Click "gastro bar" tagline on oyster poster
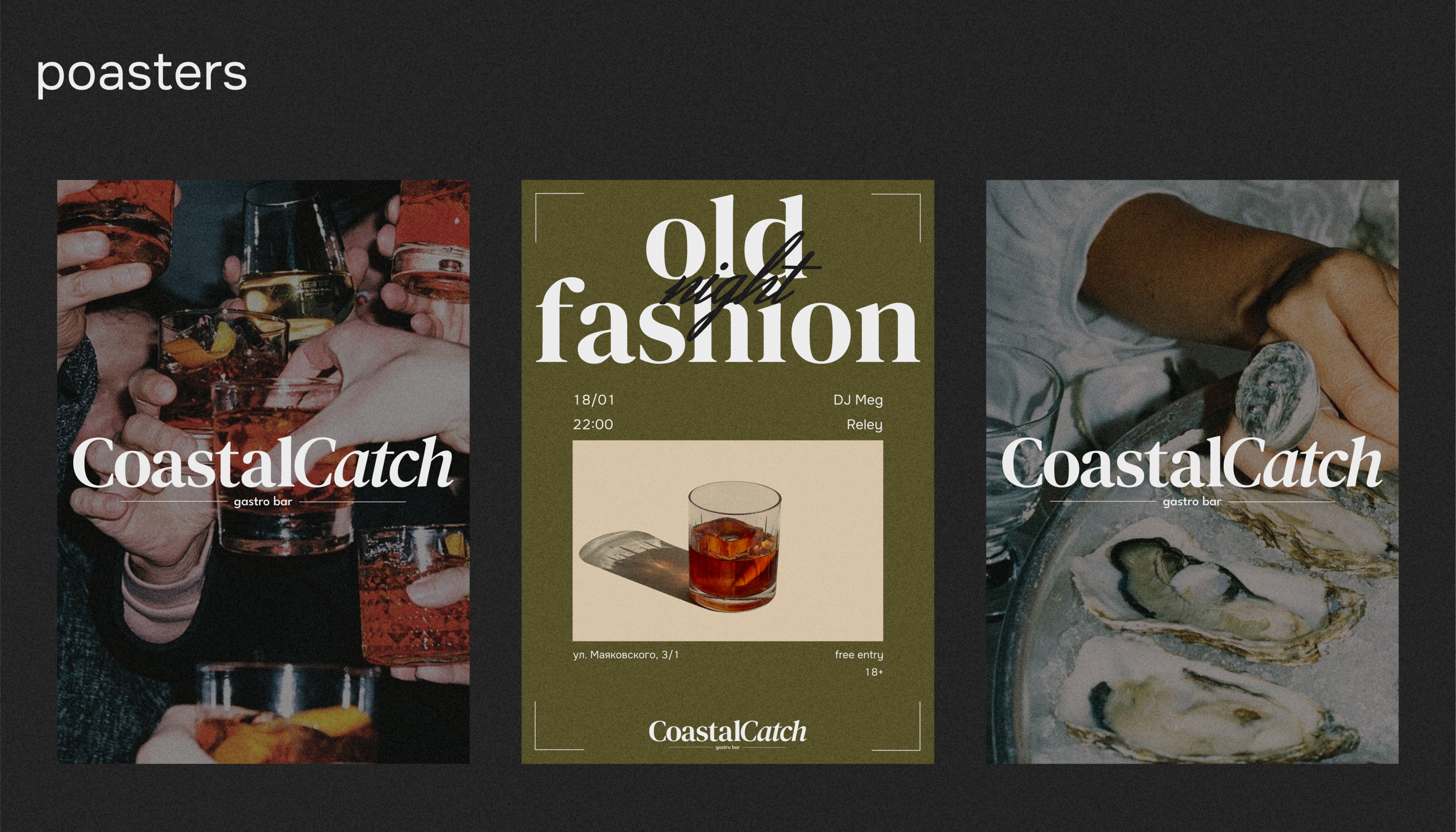This screenshot has height=832, width=1456. pyautogui.click(x=1192, y=502)
